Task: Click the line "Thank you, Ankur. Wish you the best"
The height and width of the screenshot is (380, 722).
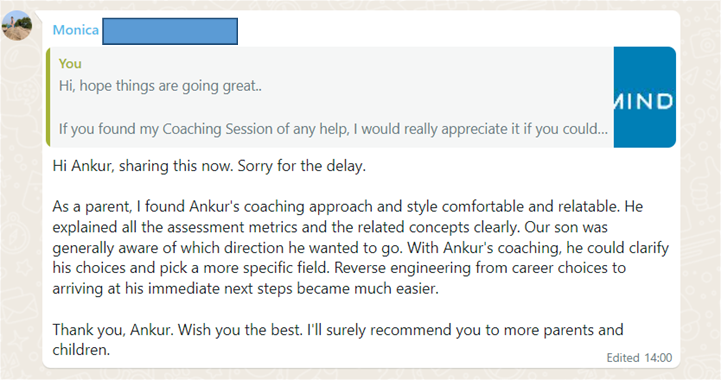Action: (x=338, y=330)
